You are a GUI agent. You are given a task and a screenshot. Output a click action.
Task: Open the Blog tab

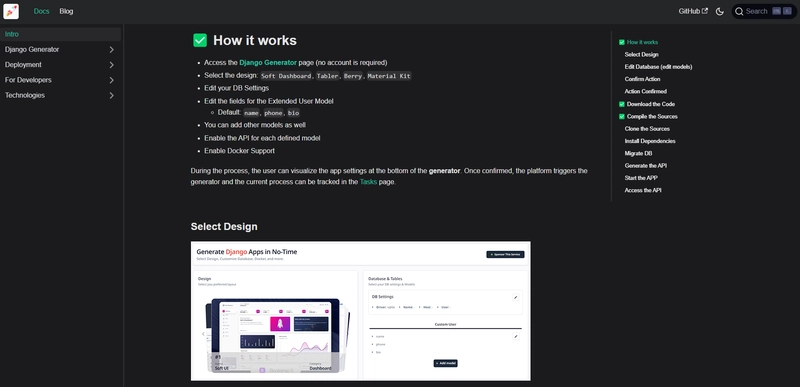pyautogui.click(x=66, y=11)
